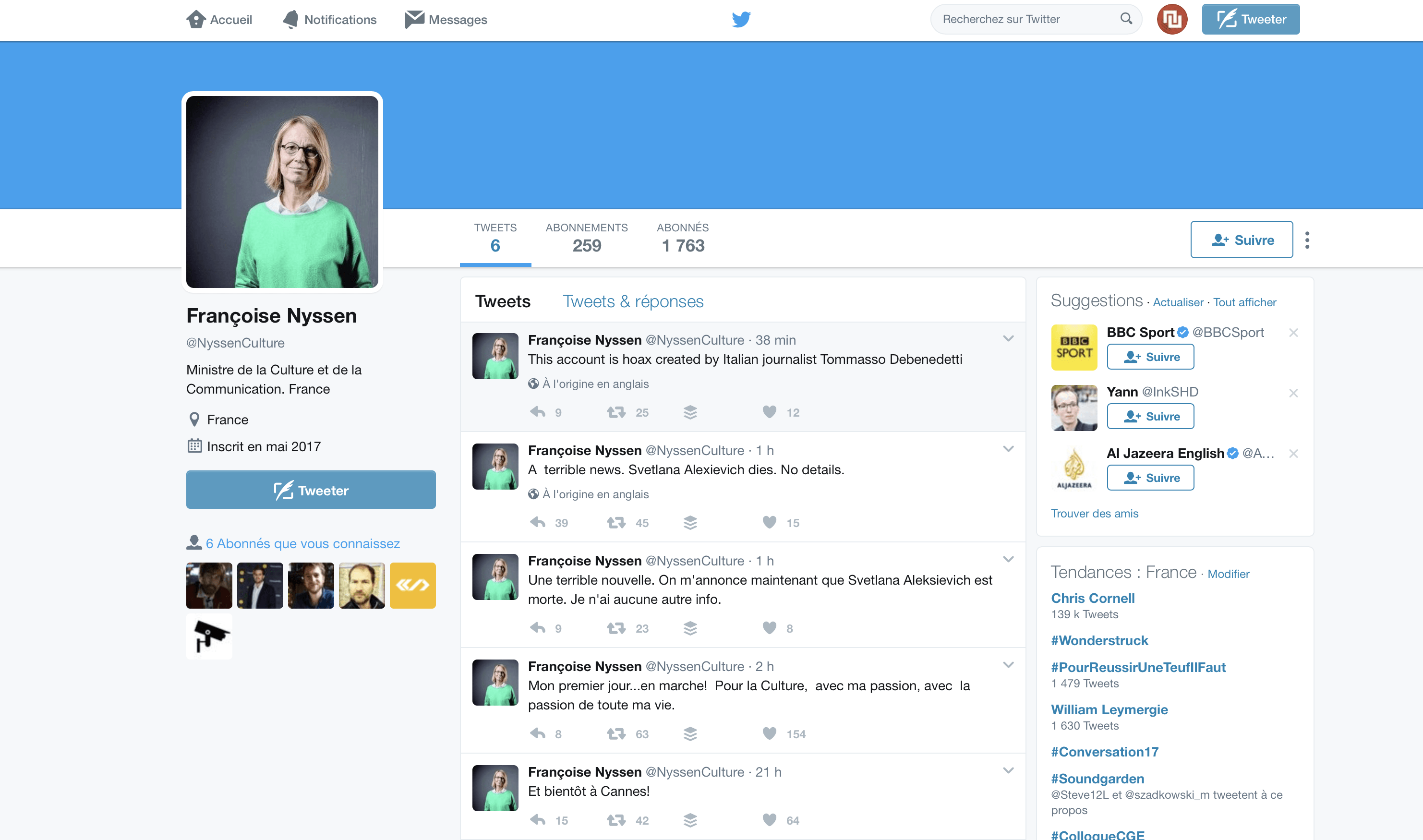Click Buffer icon on English Alexievich tweet
Viewport: 1423px width, 840px height.
click(690, 522)
